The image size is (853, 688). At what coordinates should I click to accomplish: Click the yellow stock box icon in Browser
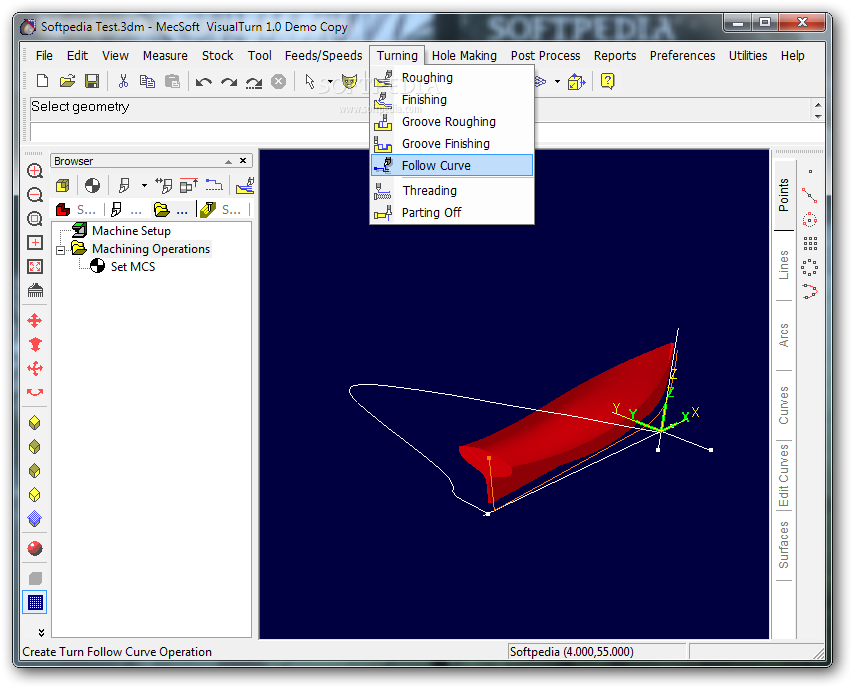63,186
